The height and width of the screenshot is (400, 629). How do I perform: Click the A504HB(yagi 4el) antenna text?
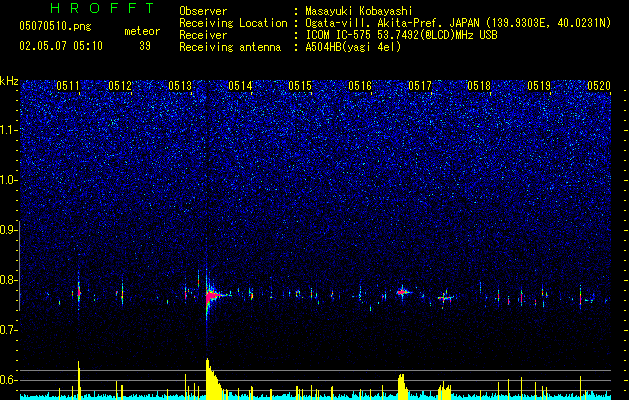[x=353, y=47]
